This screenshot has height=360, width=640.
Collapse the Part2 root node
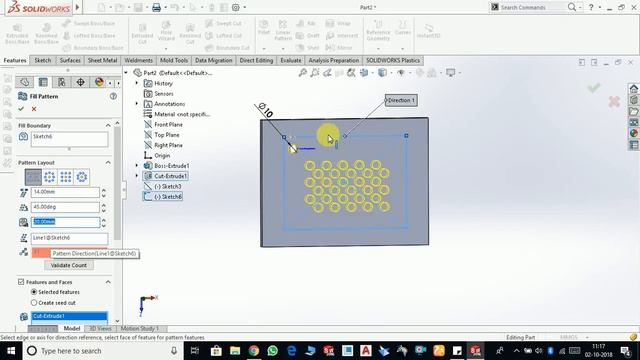[x=127, y=73]
